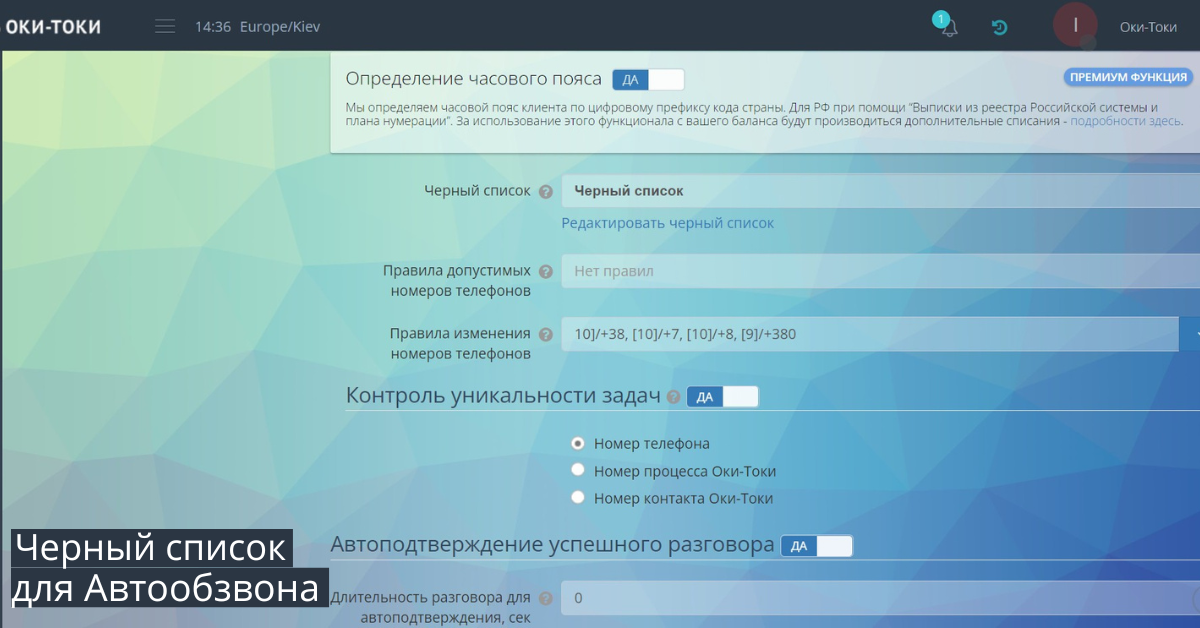
Task: Toggle Контроль уникальности задач switch
Action: coord(722,397)
